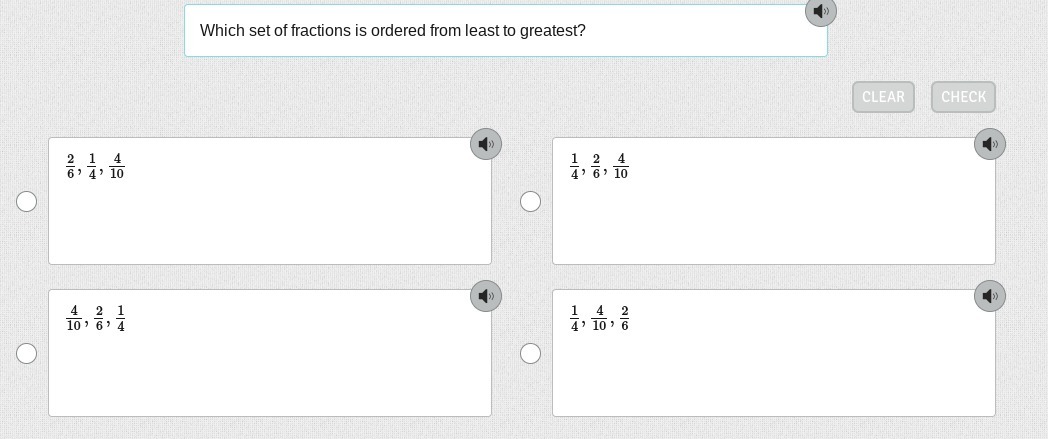Screen dimensions: 1048x439
Task: Play audio for answer 2/6, 1/4, 4/10
Action: click(x=486, y=144)
